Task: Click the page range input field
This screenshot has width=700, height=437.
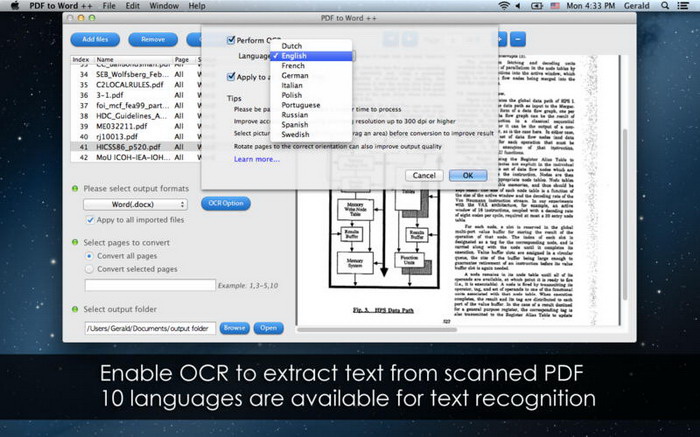Action: click(150, 285)
